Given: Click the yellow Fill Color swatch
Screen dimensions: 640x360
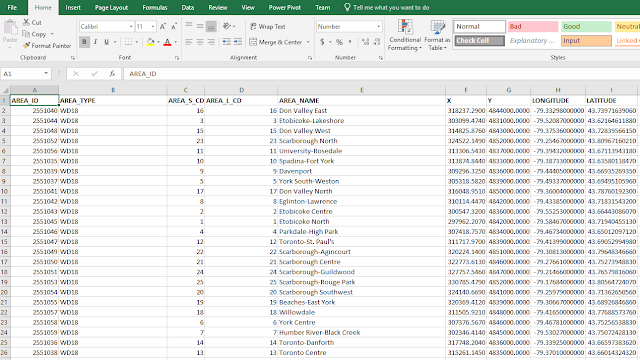Looking at the screenshot, I should 150,42.
